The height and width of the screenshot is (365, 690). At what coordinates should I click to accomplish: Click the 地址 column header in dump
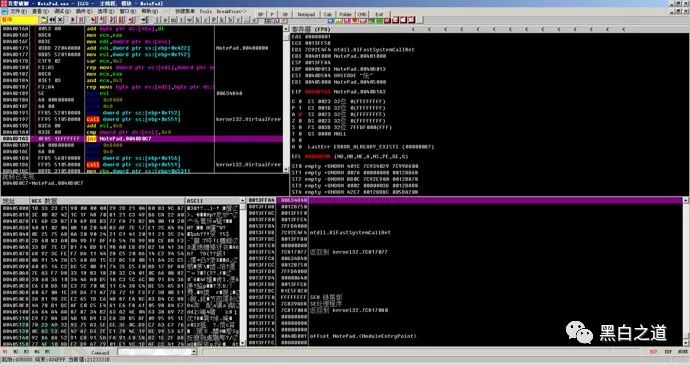pyautogui.click(x=15, y=200)
